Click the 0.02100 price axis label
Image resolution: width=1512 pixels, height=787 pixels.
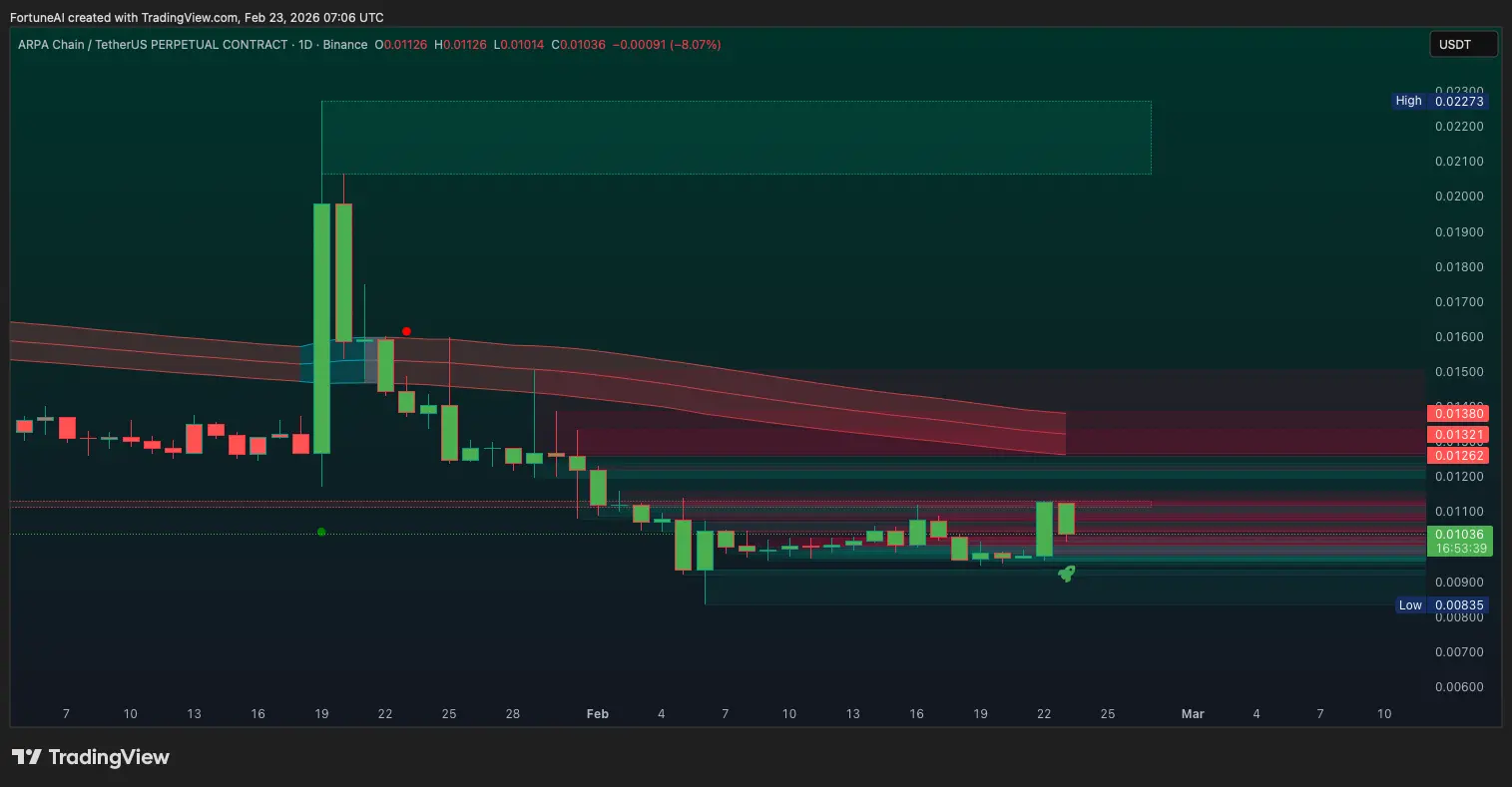pos(1459,162)
